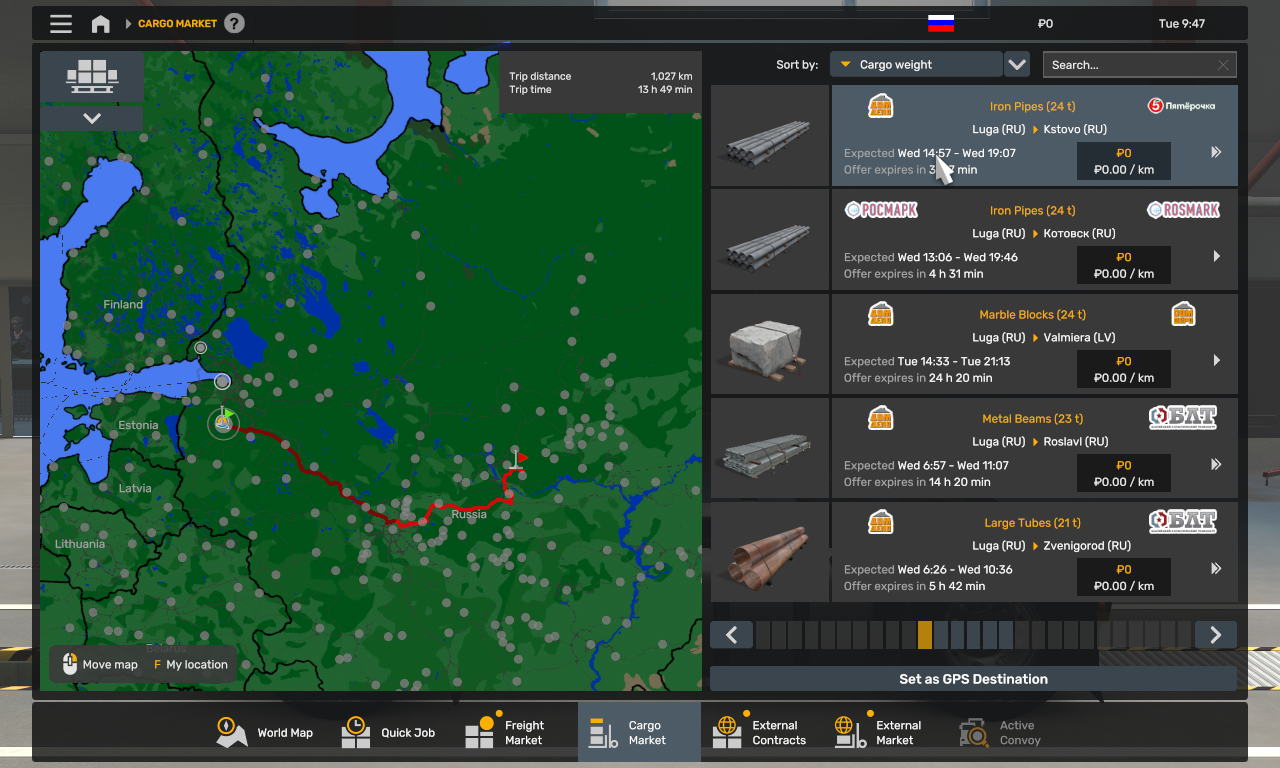Click Set as GPS Destination button

973,679
